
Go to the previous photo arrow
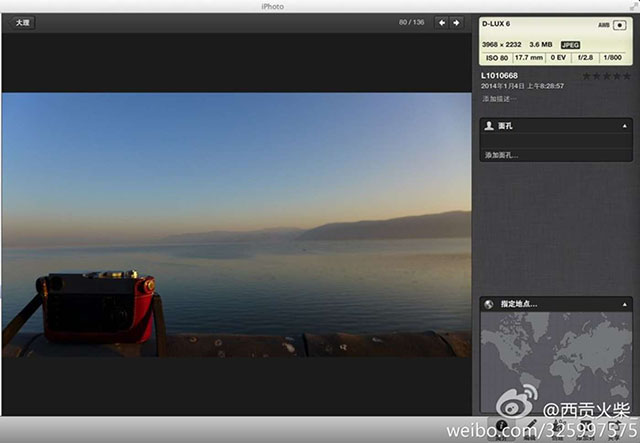442,23
